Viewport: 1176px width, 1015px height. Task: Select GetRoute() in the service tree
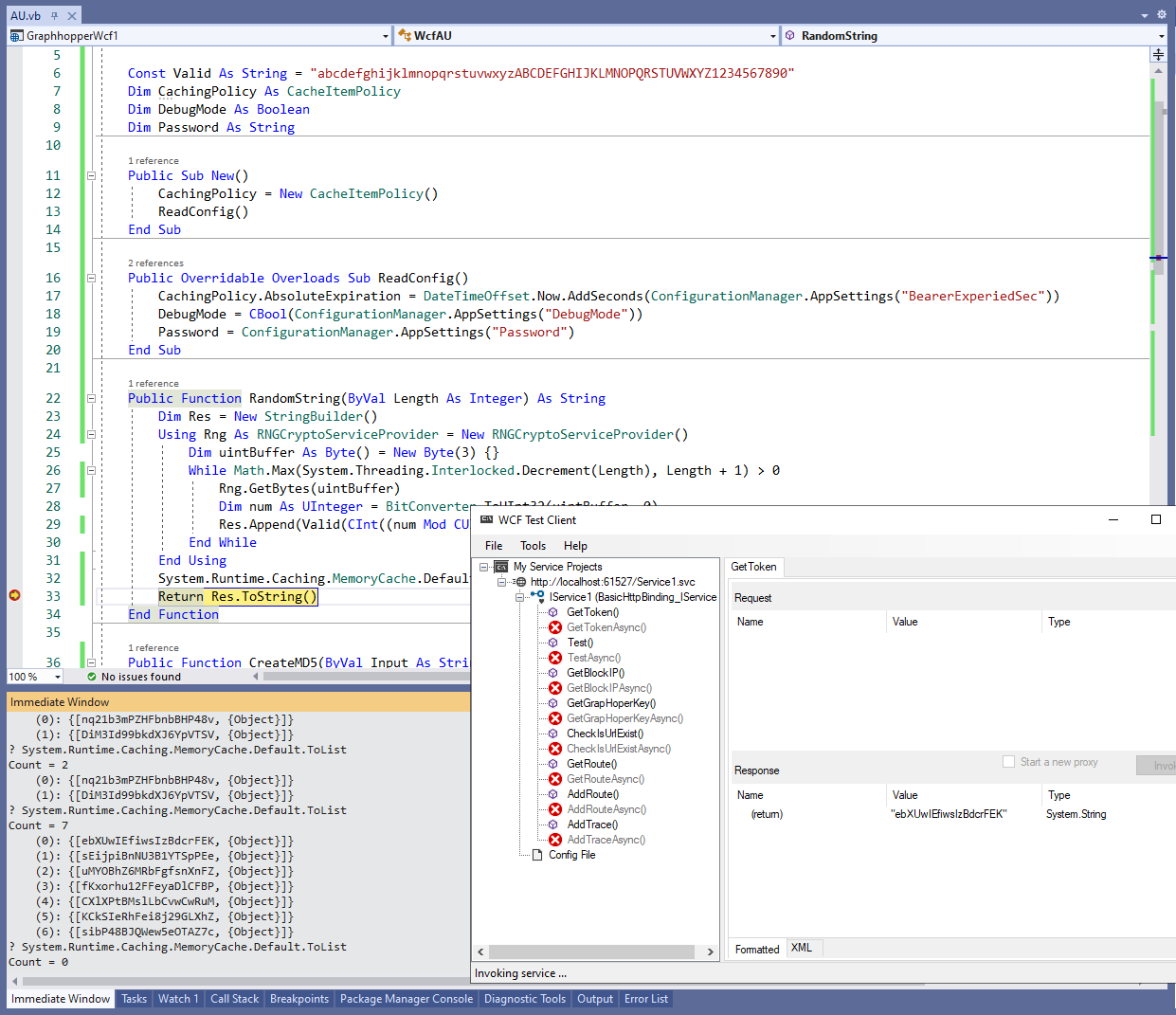(x=591, y=764)
